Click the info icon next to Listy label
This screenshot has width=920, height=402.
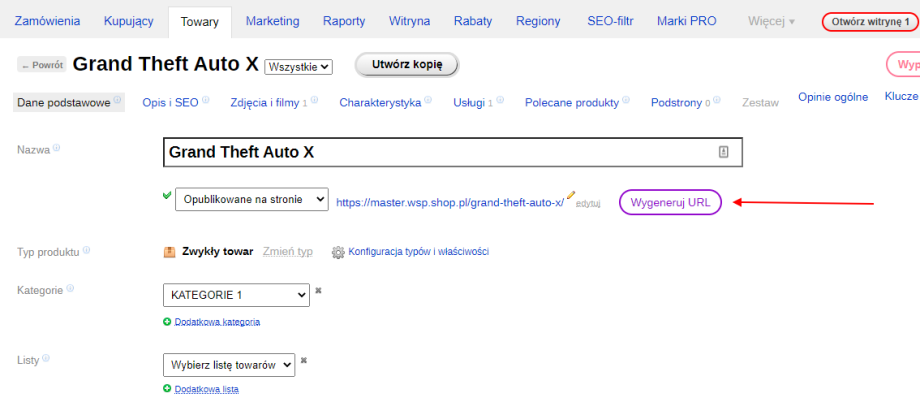point(46,357)
